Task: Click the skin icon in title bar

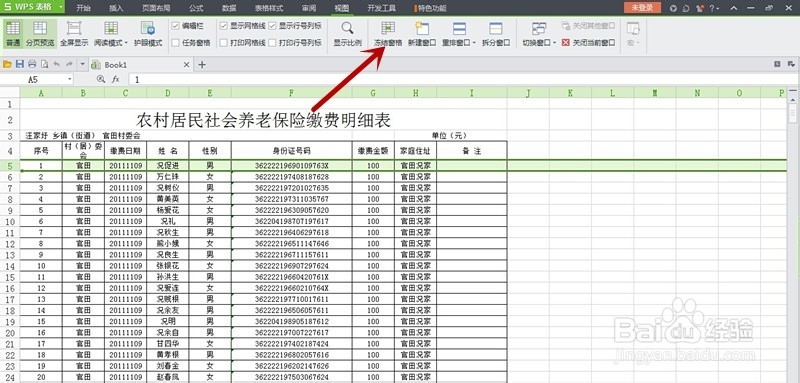Action: [x=701, y=8]
